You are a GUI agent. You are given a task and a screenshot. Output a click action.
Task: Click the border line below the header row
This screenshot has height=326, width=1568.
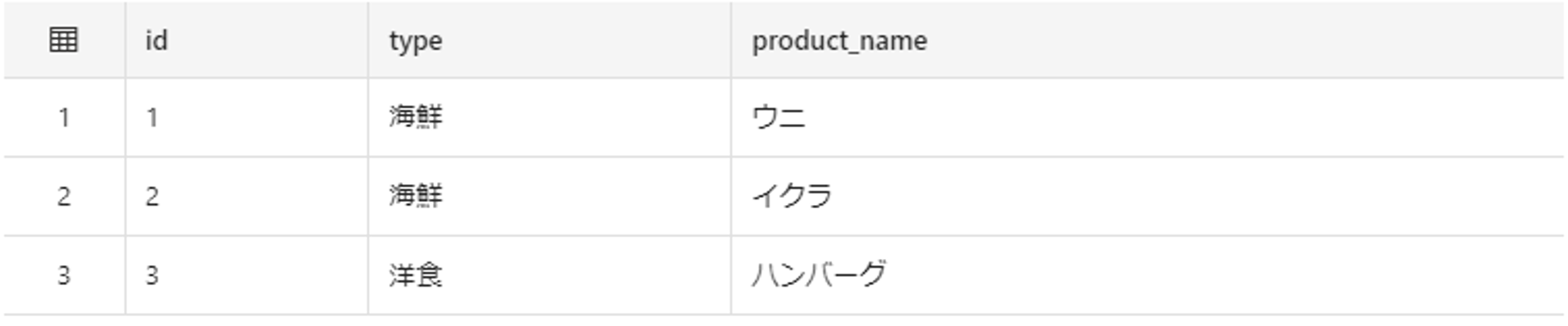(x=783, y=78)
